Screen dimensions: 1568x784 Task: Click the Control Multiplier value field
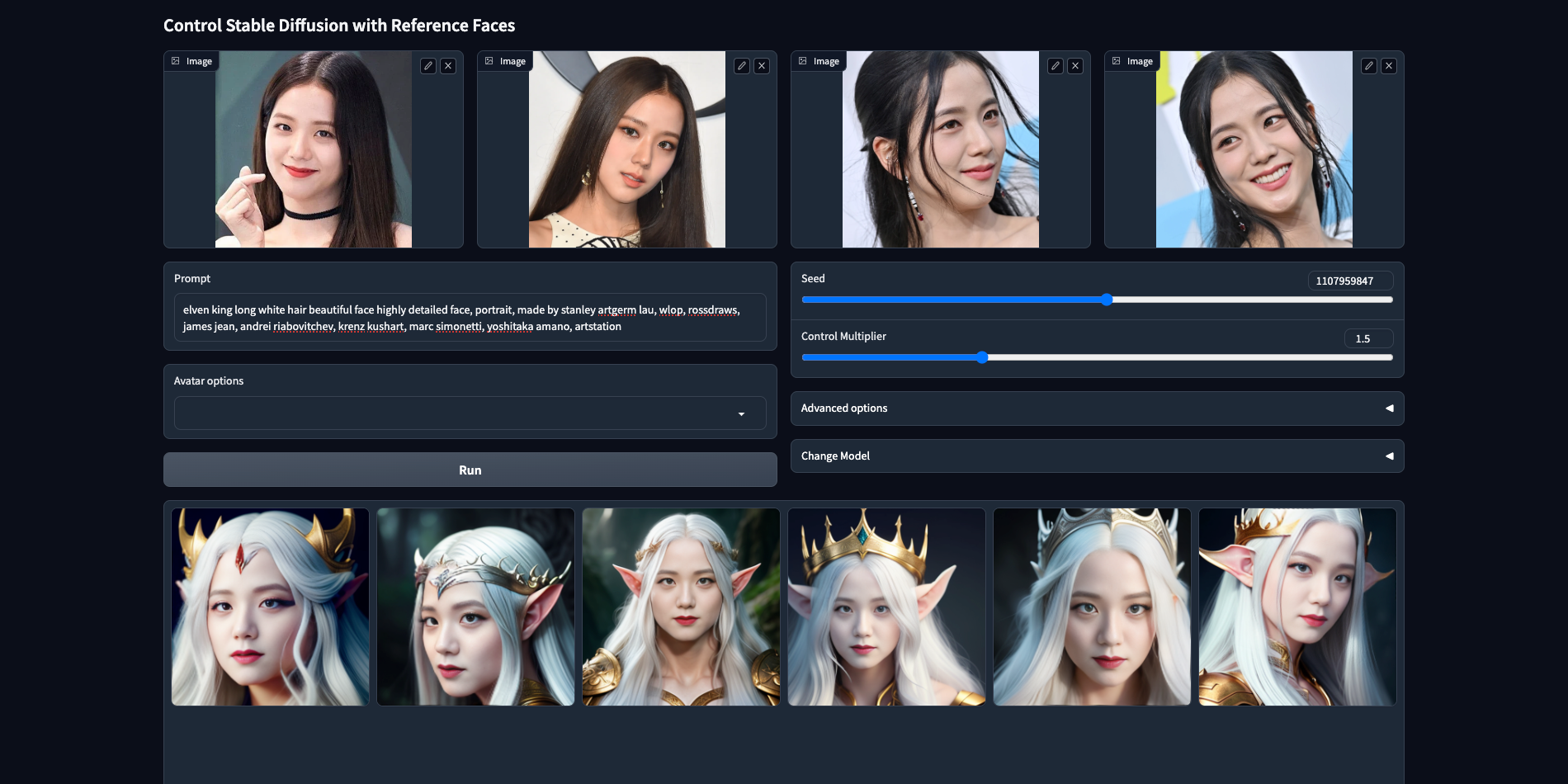coord(1369,338)
